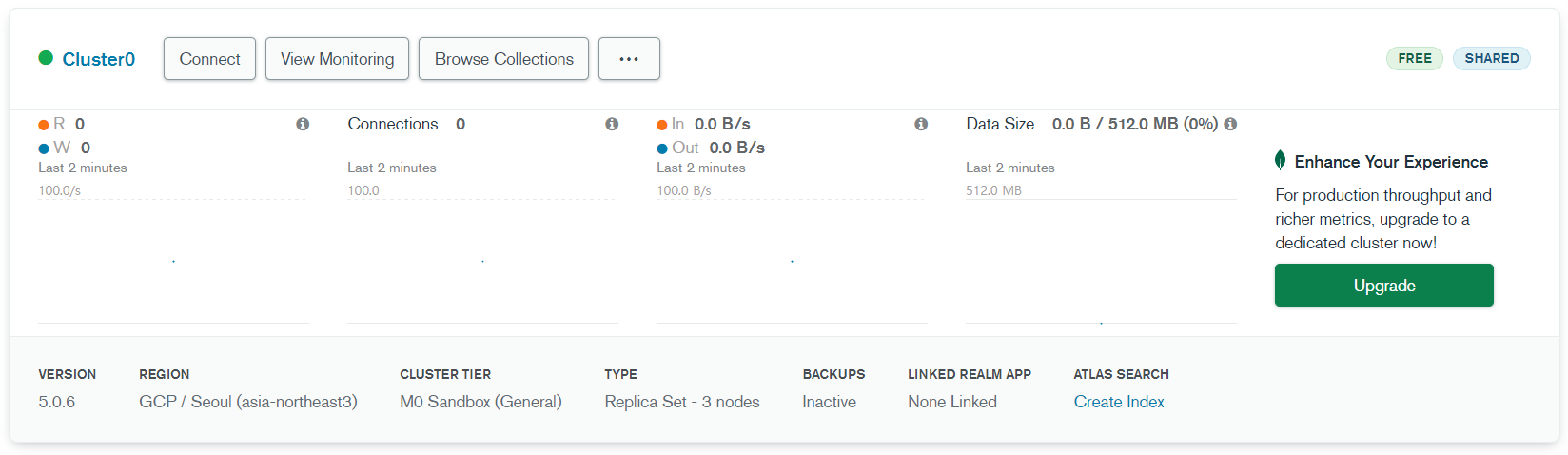Click Replica Set - 3 nodes text

682,402
